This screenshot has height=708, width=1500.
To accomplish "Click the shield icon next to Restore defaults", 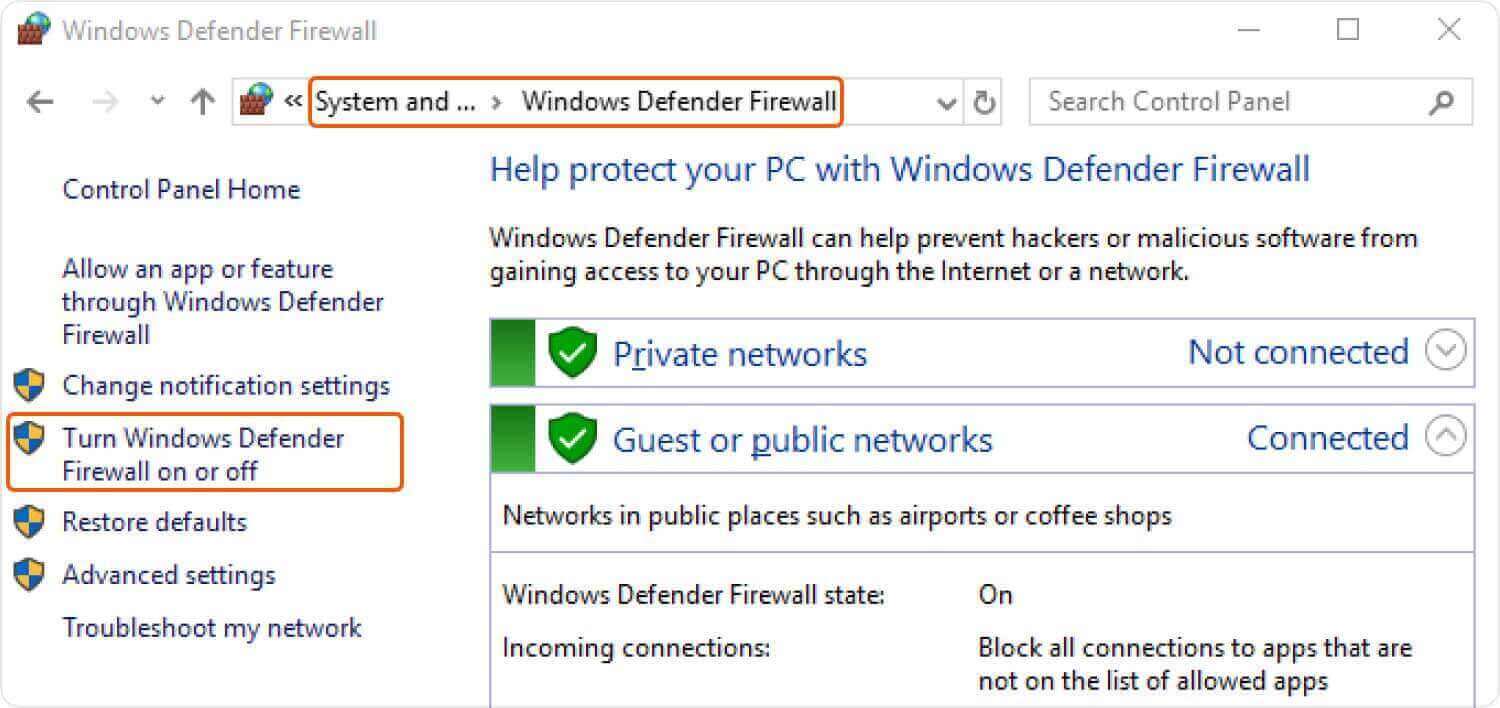I will [29, 522].
